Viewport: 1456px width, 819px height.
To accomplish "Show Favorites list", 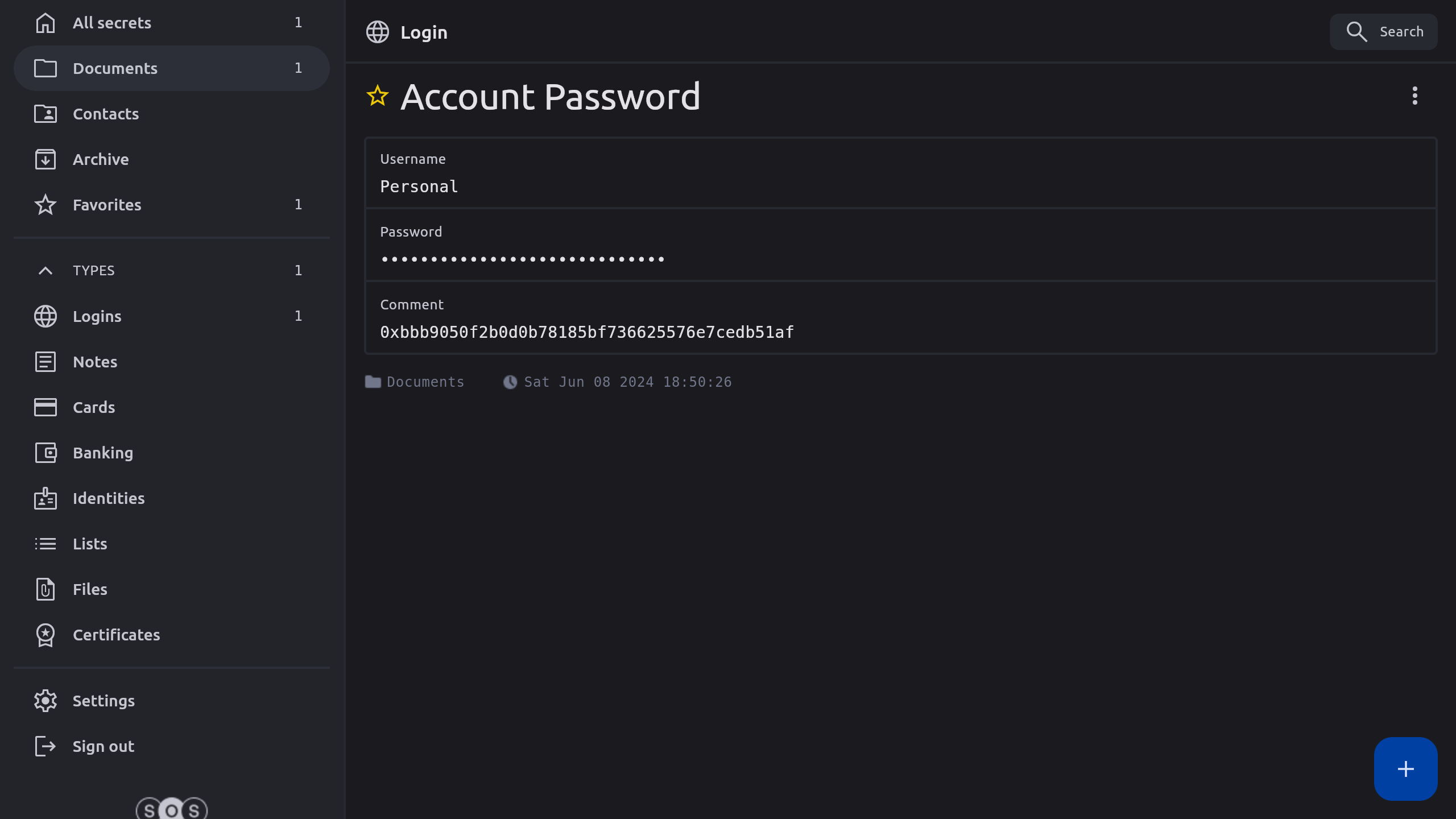I will pyautogui.click(x=107, y=205).
